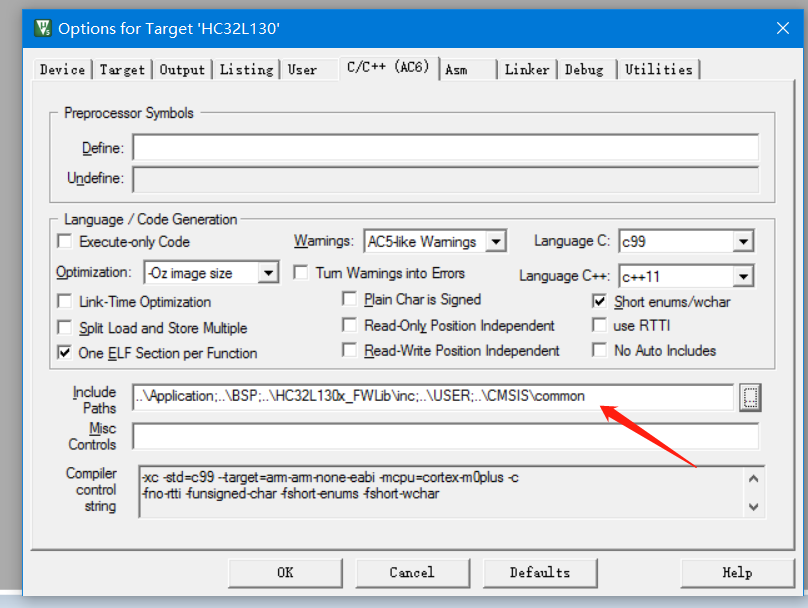Enable Read-Only Position Independent
The image size is (808, 608).
coord(349,325)
